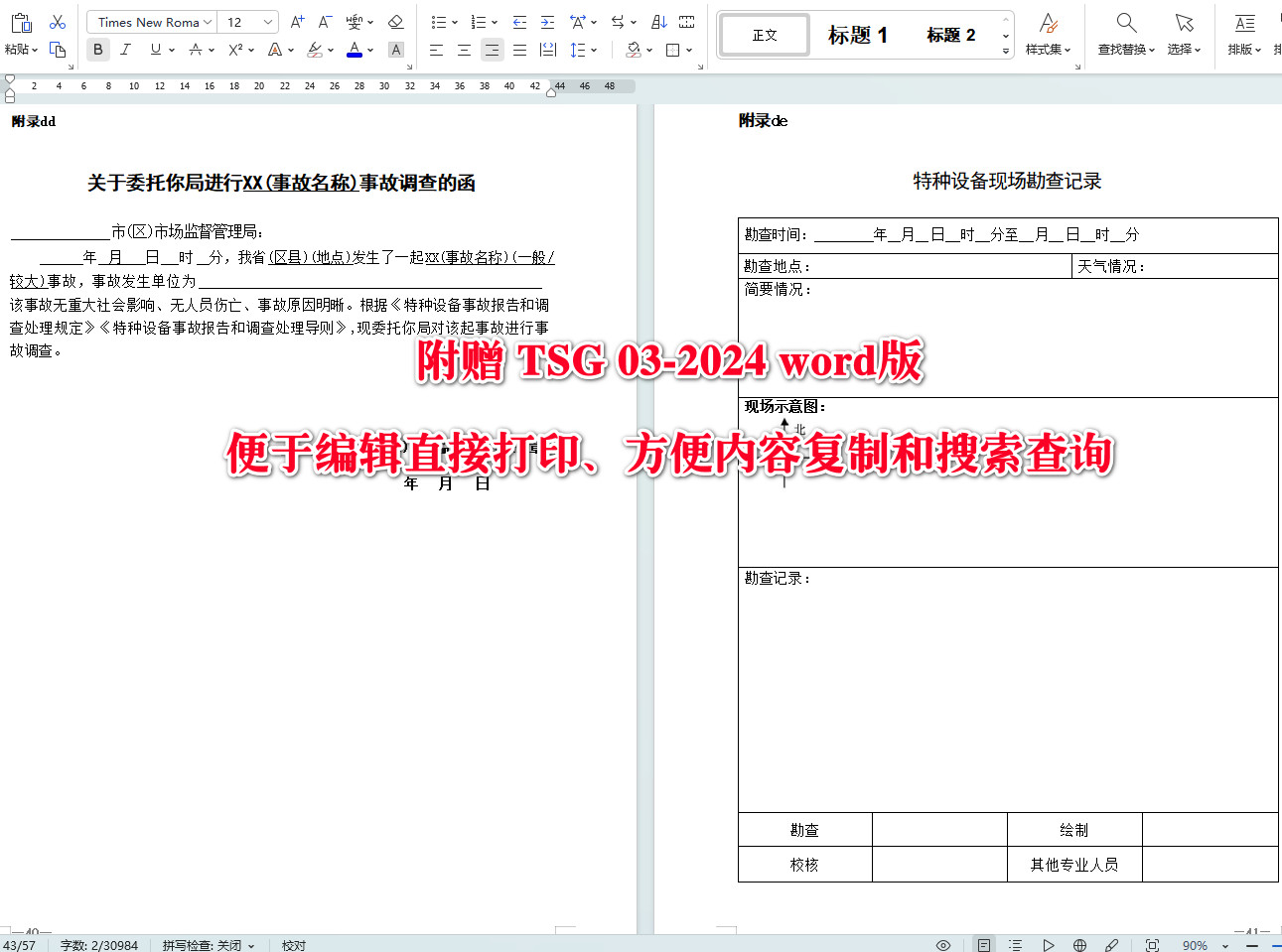Click the zoom out minus button
This screenshot has height=952, width=1282.
click(x=1251, y=945)
